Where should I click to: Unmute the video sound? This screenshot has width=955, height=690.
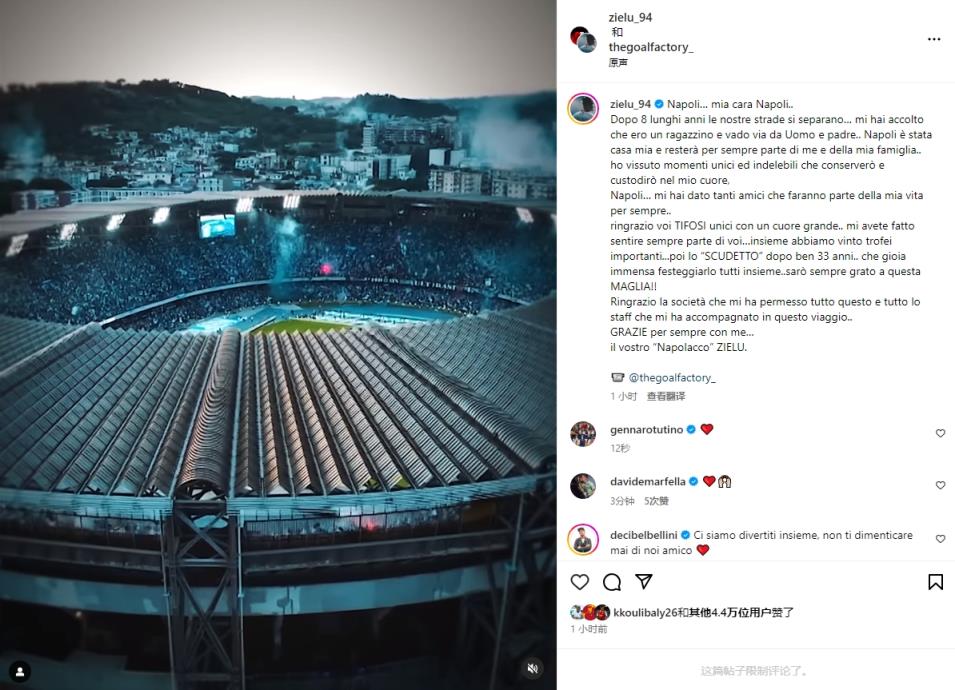[x=534, y=668]
